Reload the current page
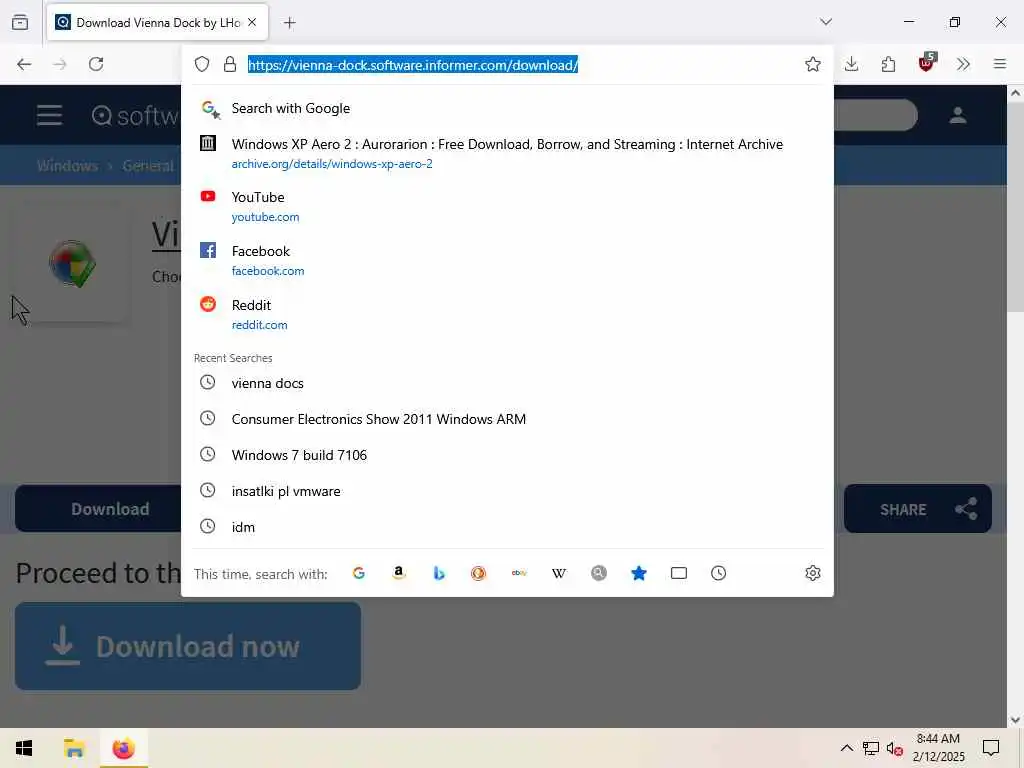 click(96, 64)
